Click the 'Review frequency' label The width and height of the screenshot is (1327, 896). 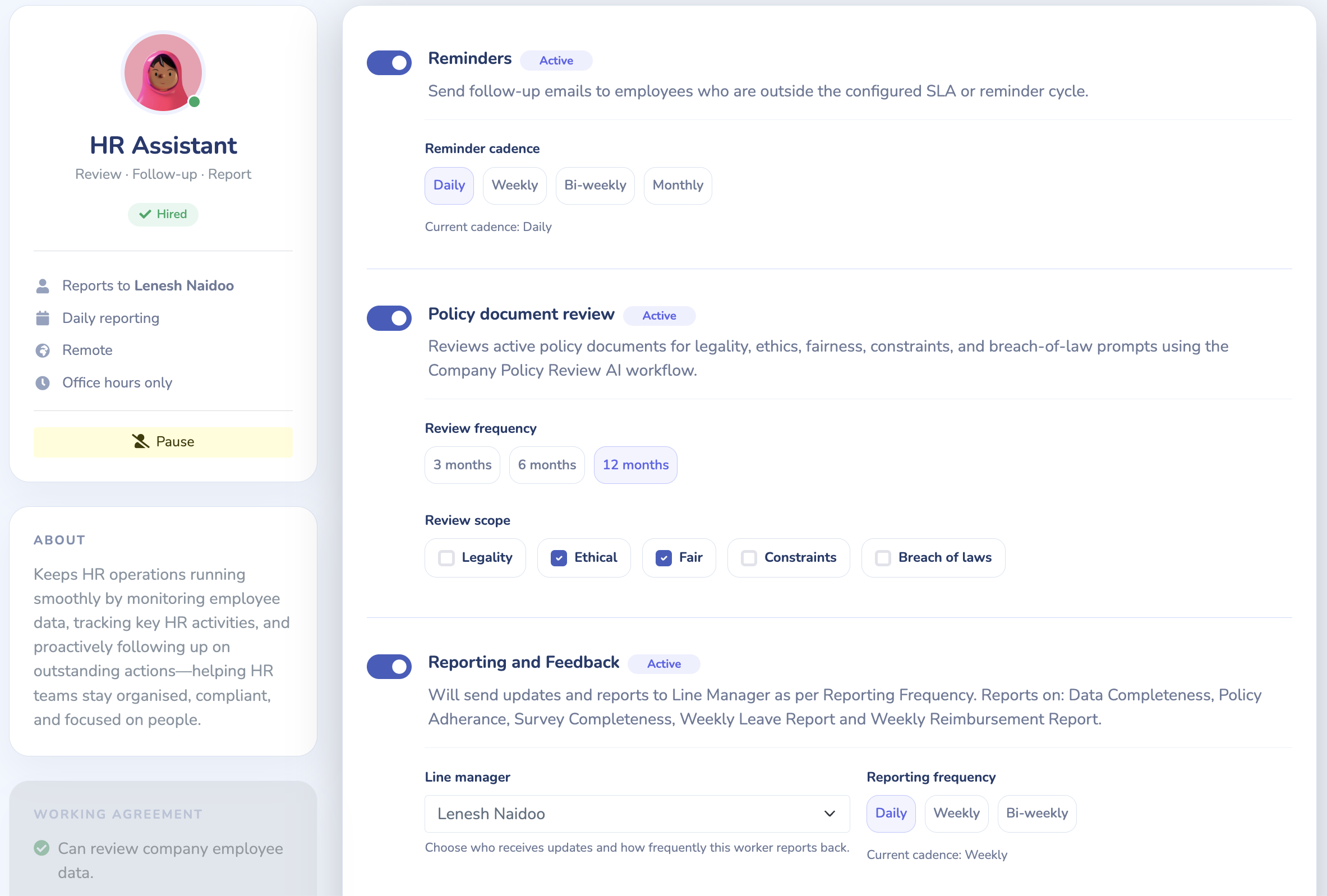[481, 428]
